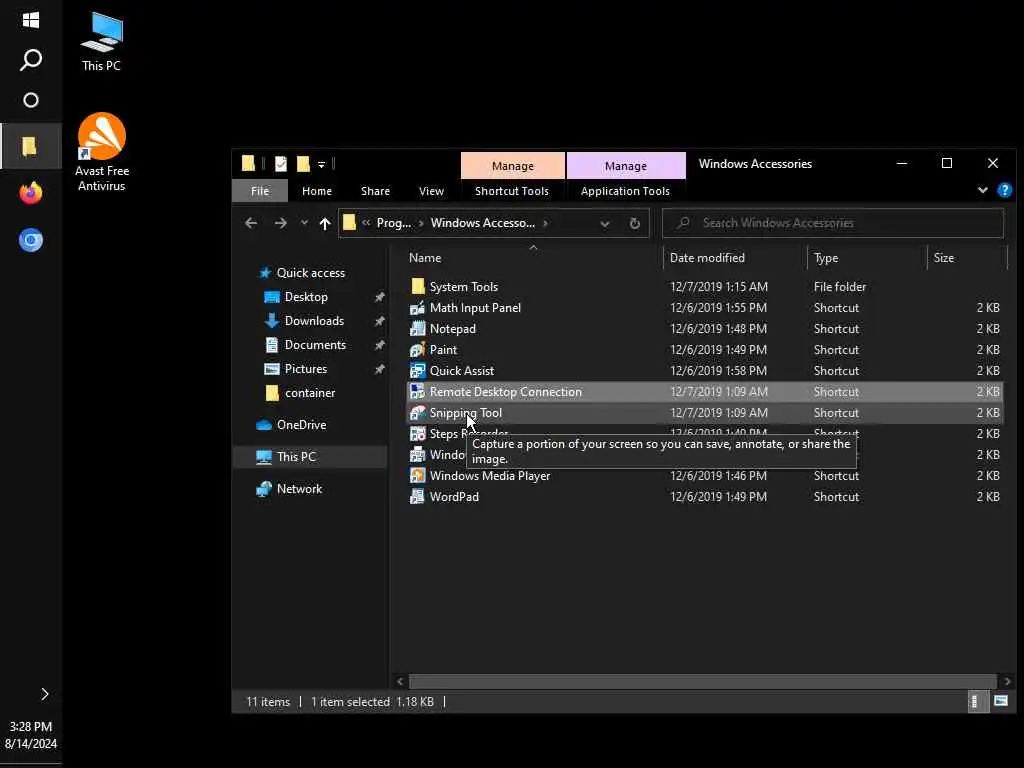Go up one folder level
The image size is (1024, 768).
click(x=325, y=224)
